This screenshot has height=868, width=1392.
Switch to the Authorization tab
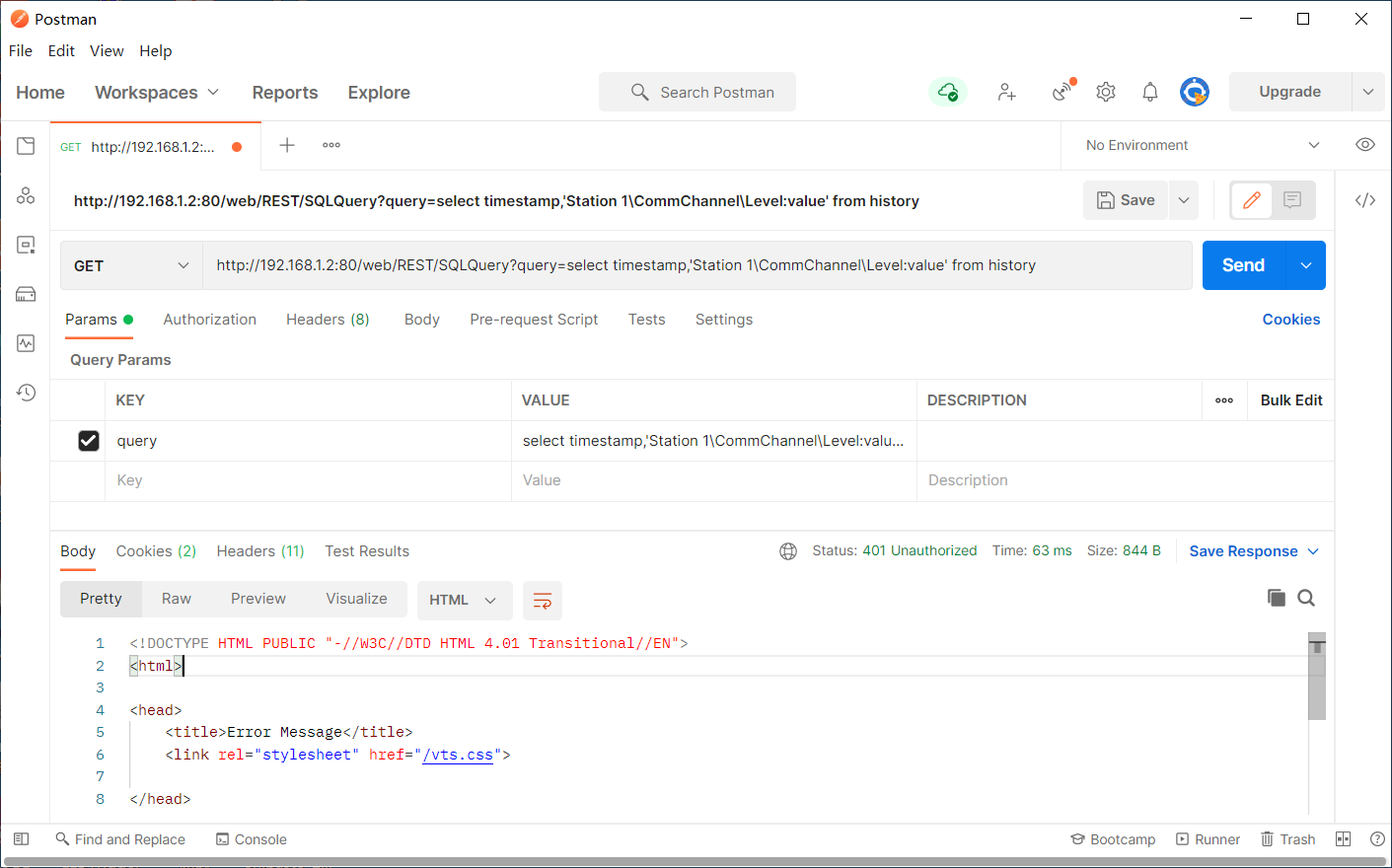pyautogui.click(x=209, y=320)
